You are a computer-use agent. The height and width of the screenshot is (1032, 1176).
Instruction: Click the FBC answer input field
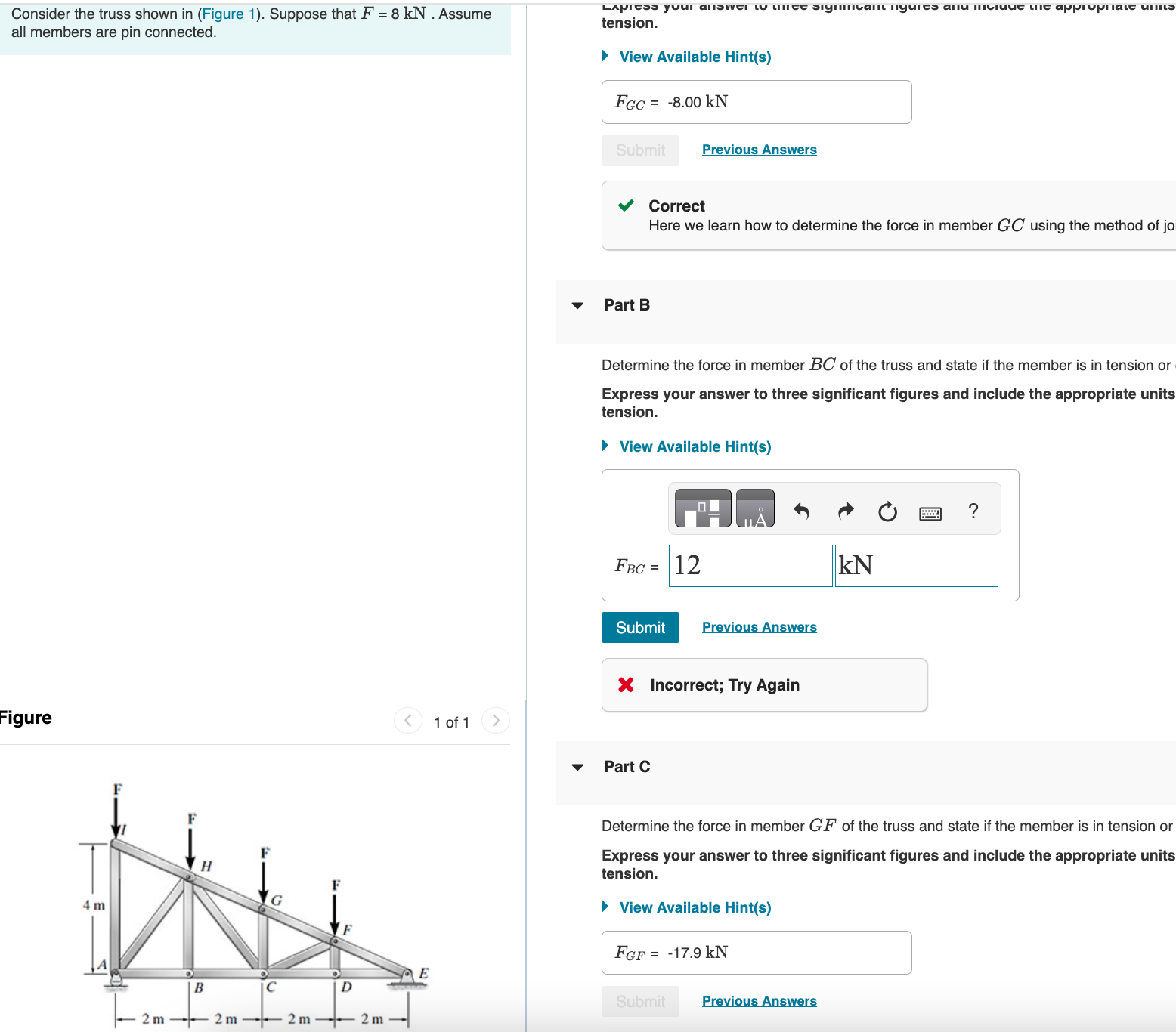pyautogui.click(x=749, y=565)
